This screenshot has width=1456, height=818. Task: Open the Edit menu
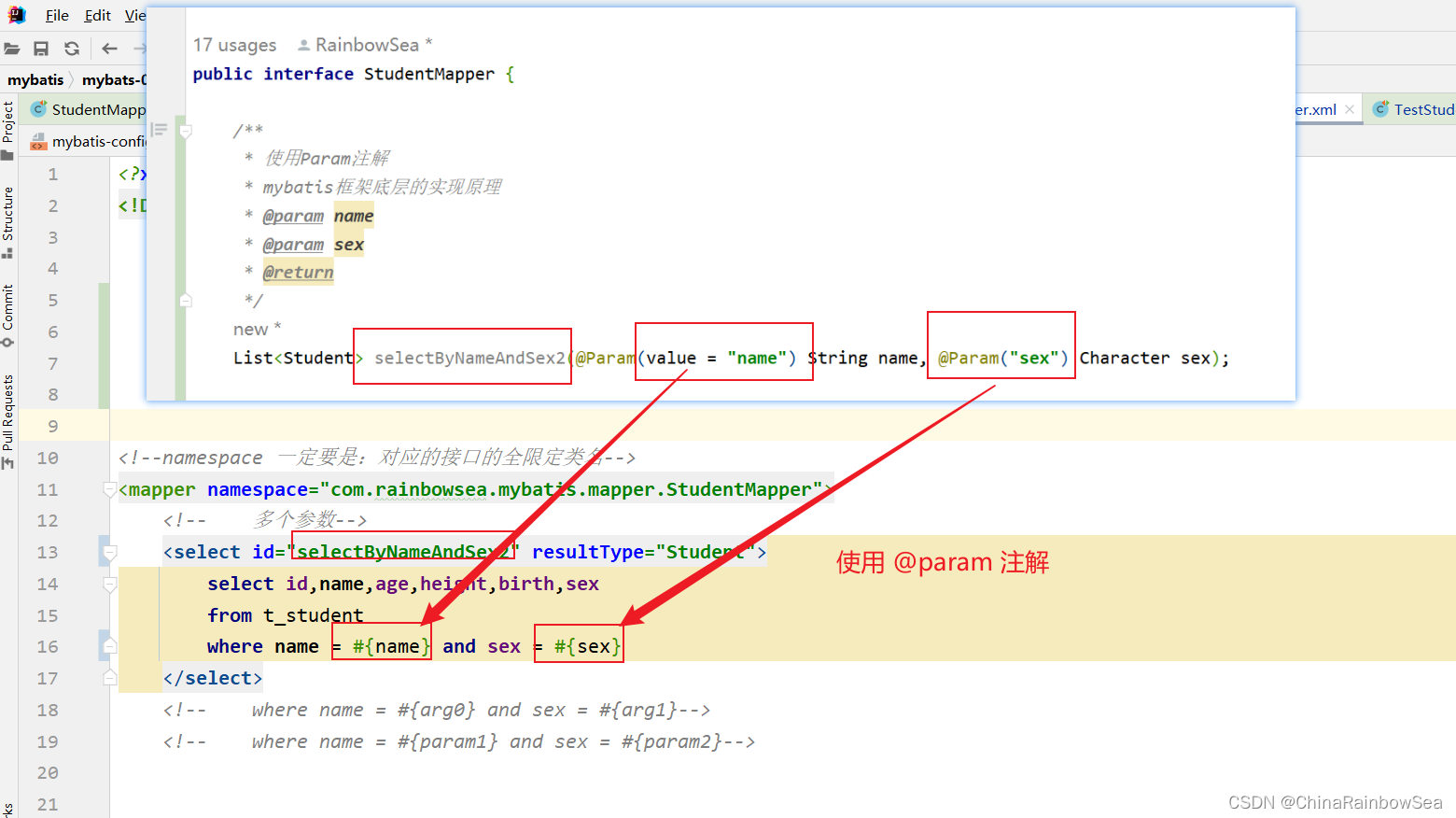tap(97, 15)
